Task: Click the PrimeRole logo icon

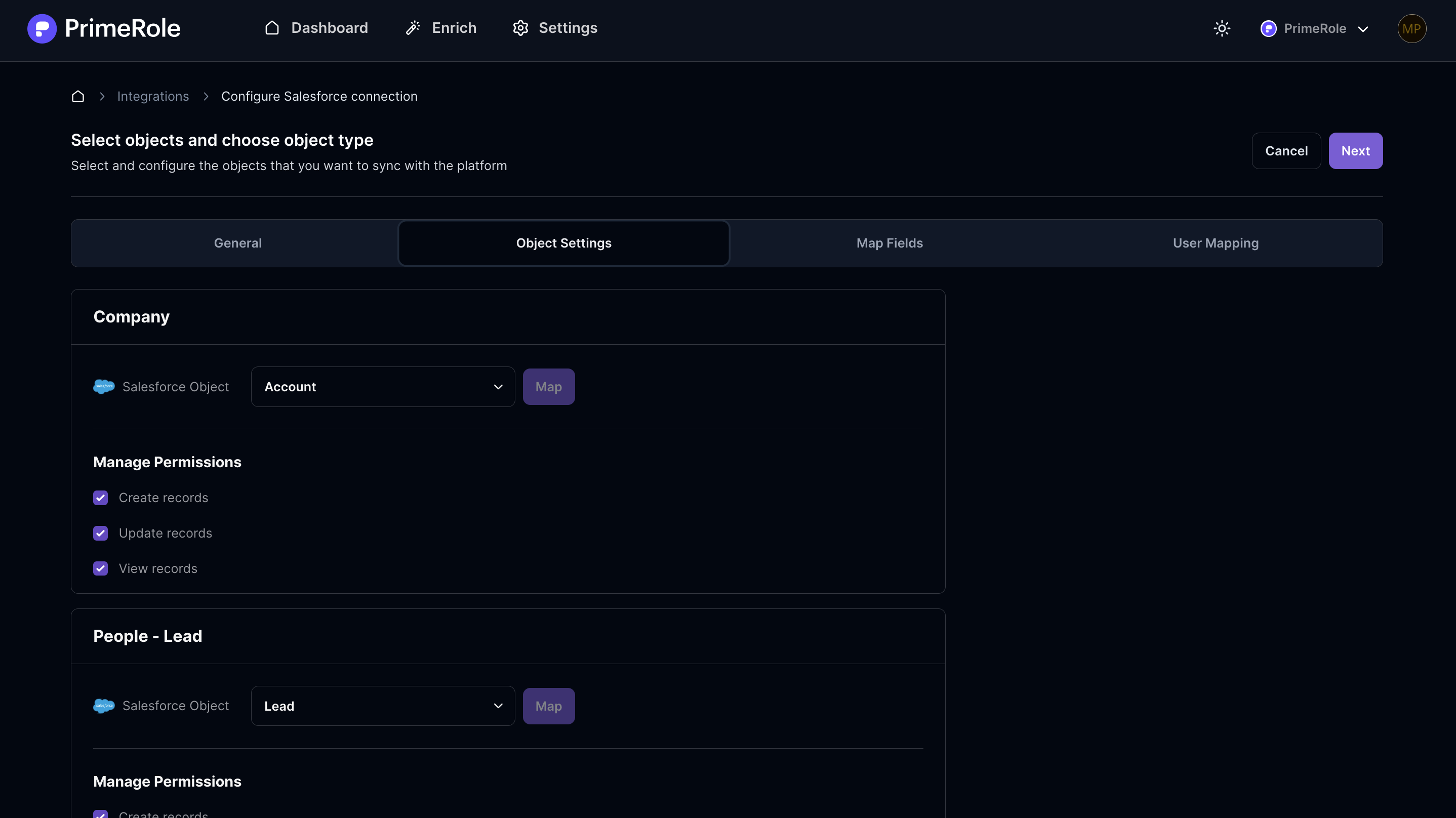Action: tap(42, 28)
